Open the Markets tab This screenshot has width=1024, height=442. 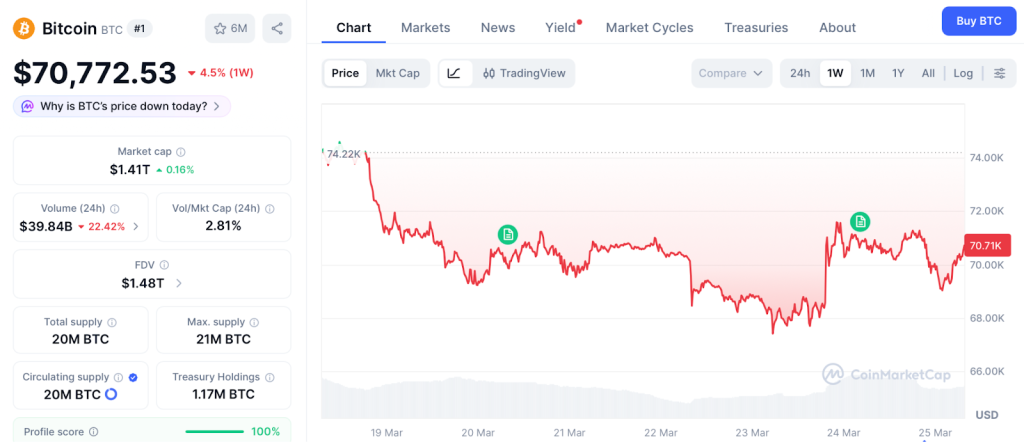pos(425,27)
